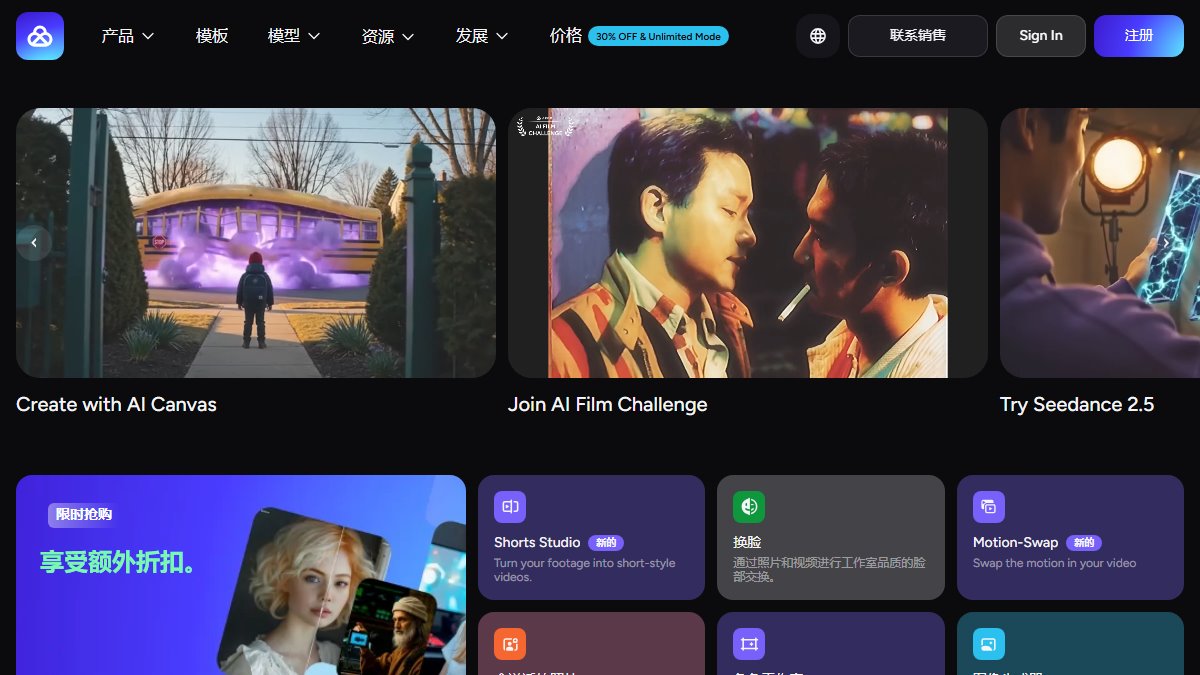Go to the previous carousel slide
The image size is (1200, 675).
click(x=34, y=243)
